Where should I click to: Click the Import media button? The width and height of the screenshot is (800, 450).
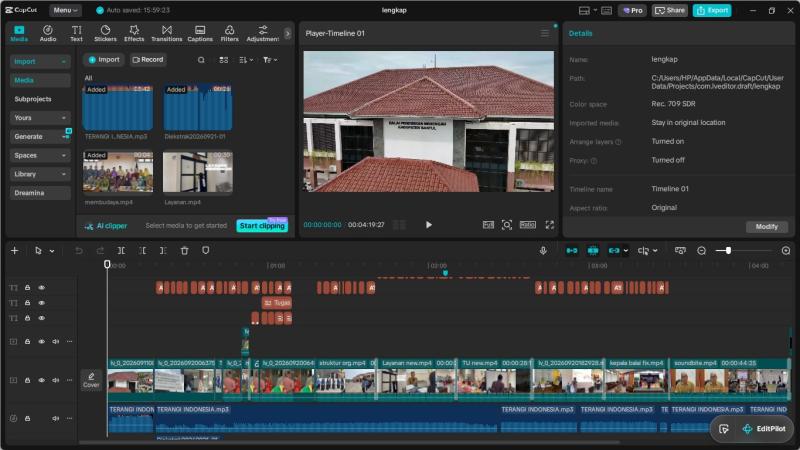point(104,60)
